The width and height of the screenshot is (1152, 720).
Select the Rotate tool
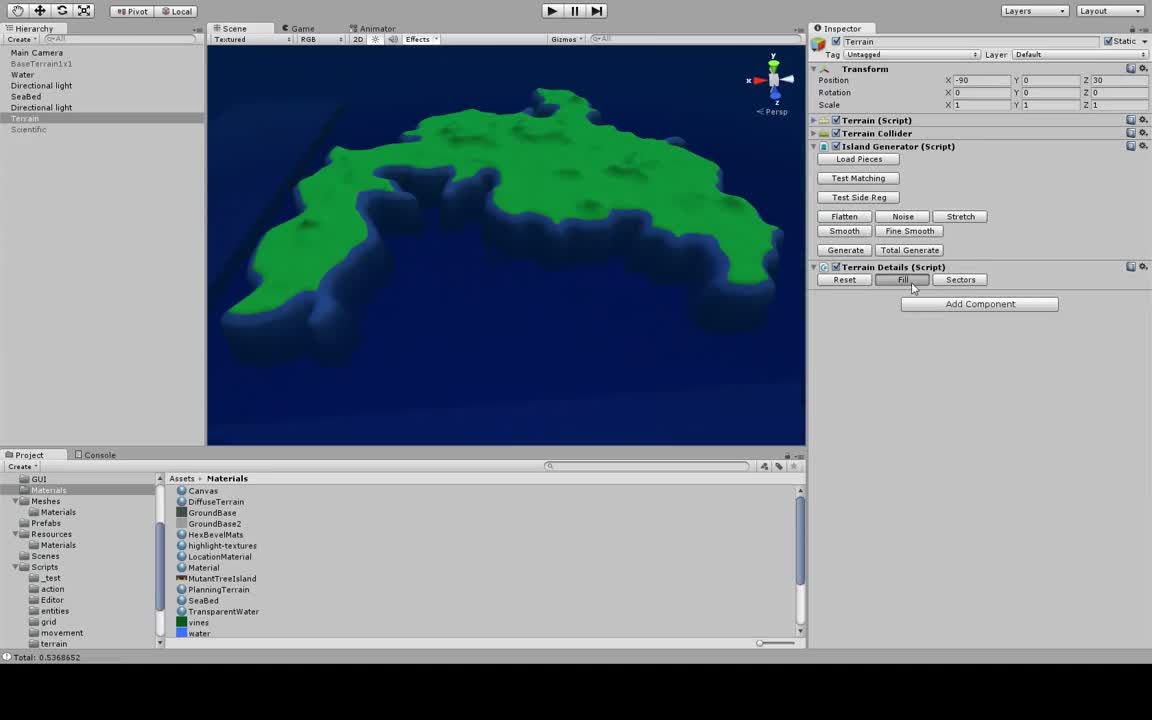(x=61, y=11)
